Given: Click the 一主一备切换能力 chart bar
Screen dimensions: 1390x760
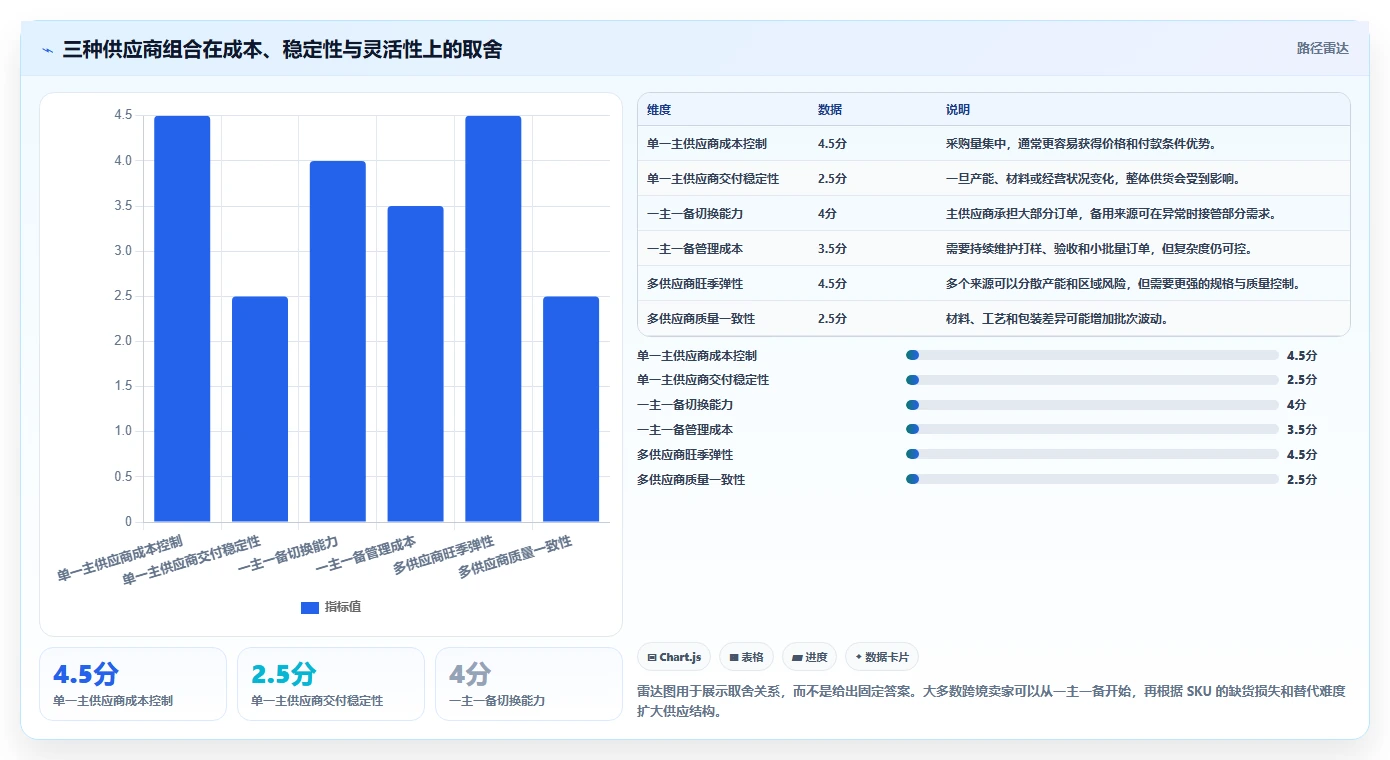Looking at the screenshot, I should tap(338, 341).
